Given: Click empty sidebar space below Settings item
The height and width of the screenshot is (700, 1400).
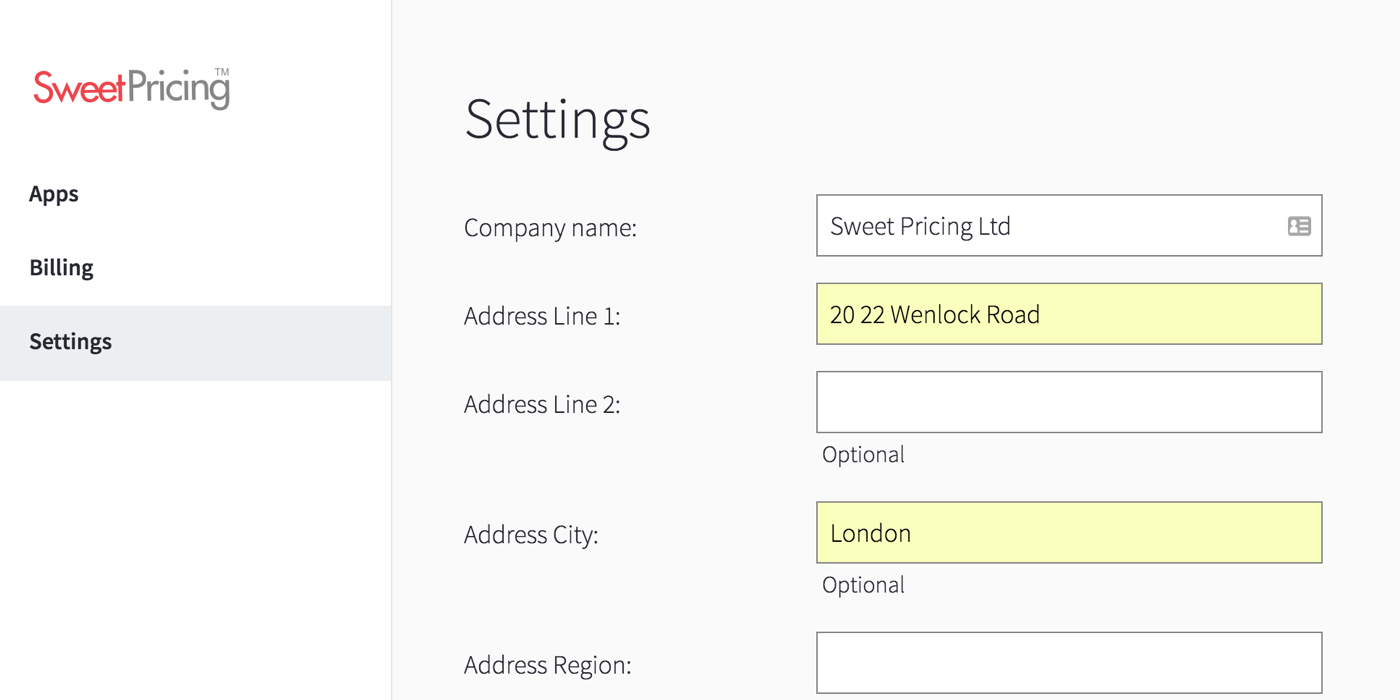Looking at the screenshot, I should point(195,540).
